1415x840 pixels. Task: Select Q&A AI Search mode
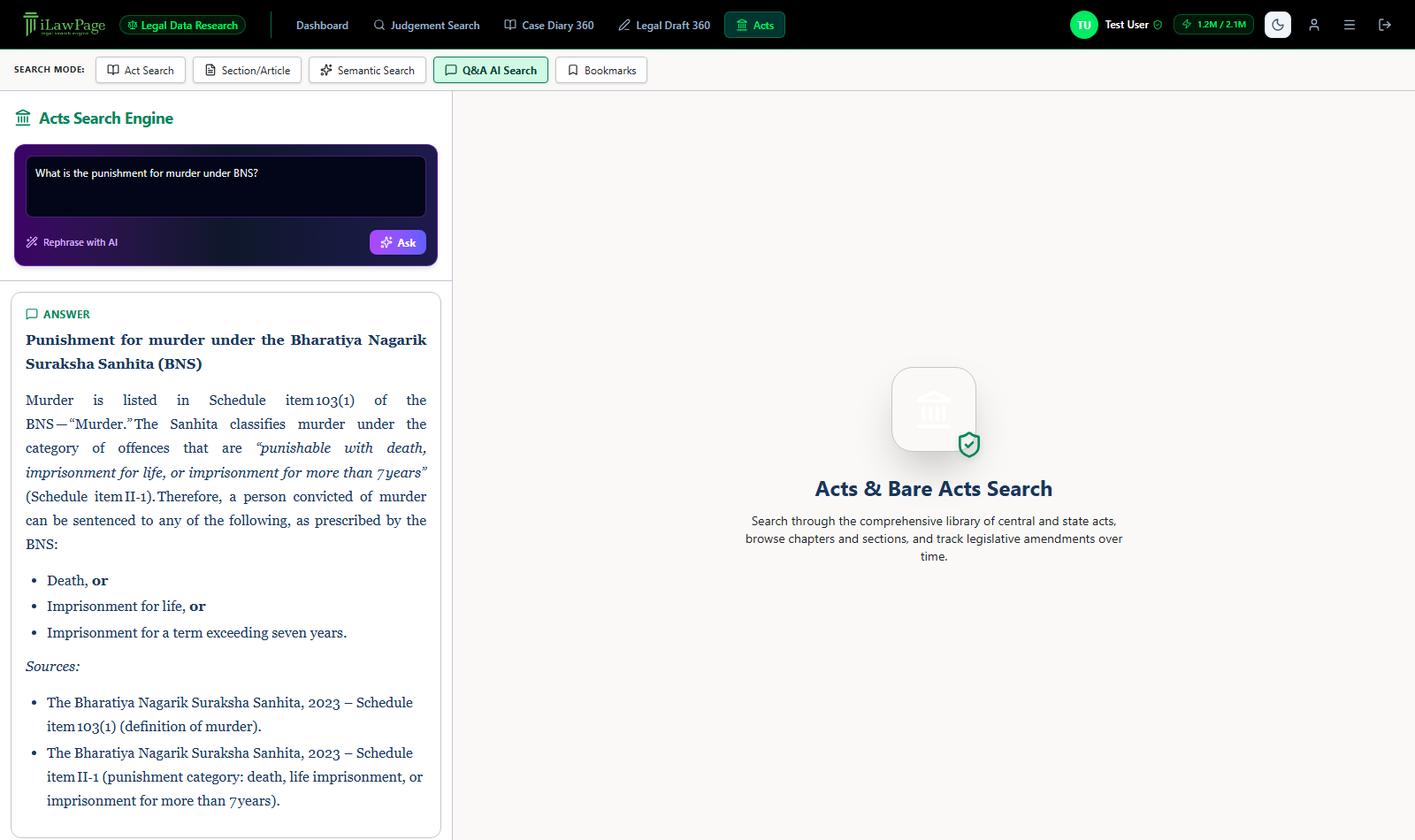click(x=491, y=70)
